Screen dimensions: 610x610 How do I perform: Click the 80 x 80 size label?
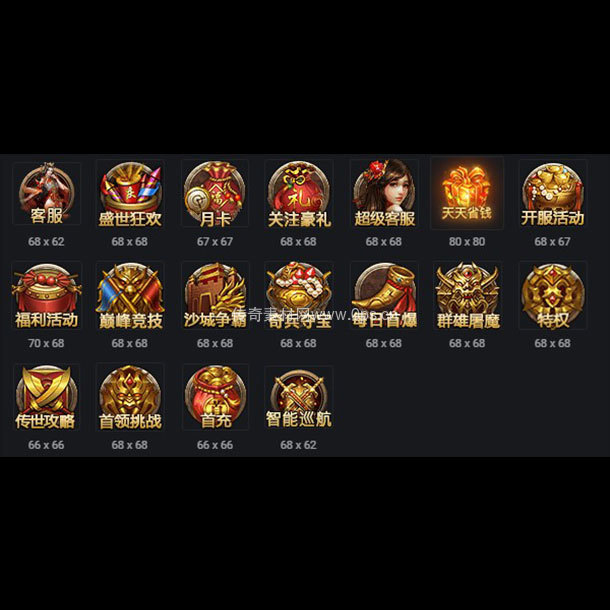tap(467, 242)
